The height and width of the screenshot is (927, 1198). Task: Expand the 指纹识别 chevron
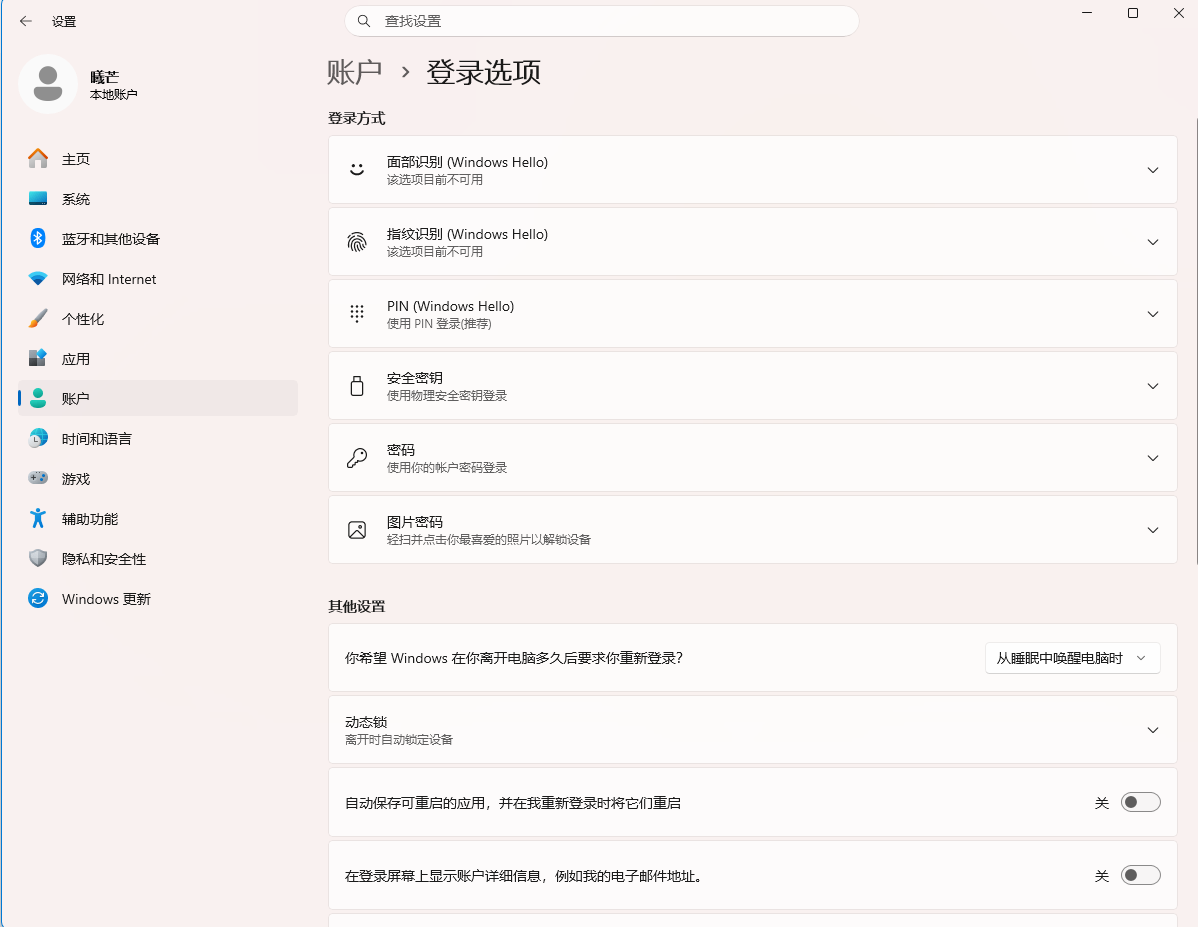point(1153,241)
